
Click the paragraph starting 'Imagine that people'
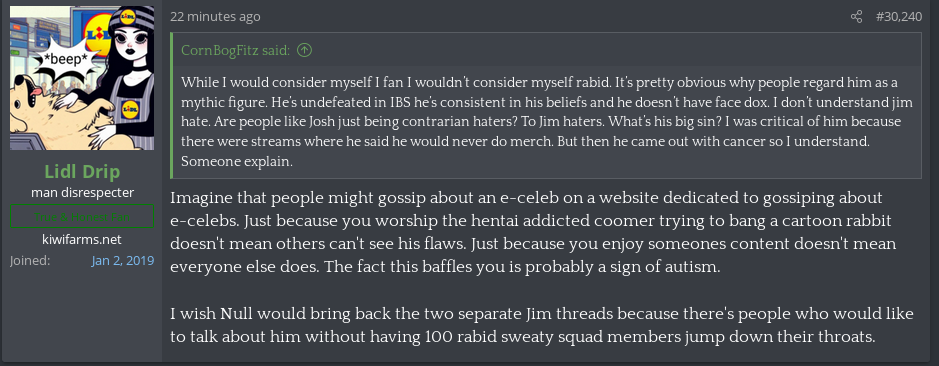click(533, 232)
